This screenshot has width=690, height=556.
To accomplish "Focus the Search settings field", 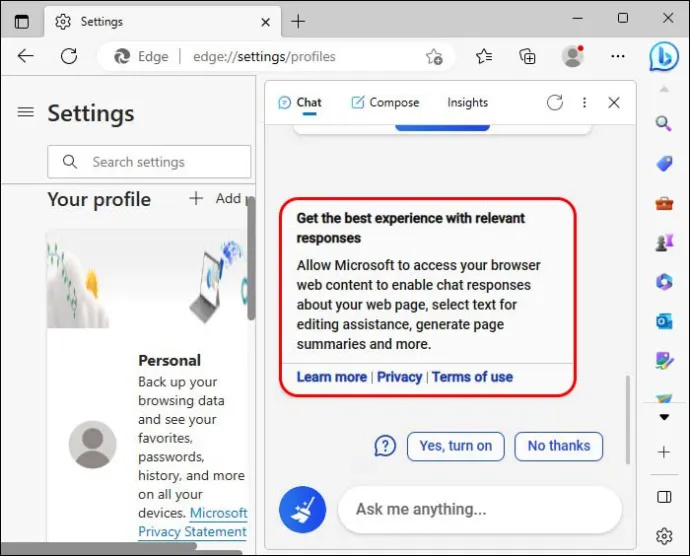I will pyautogui.click(x=149, y=162).
